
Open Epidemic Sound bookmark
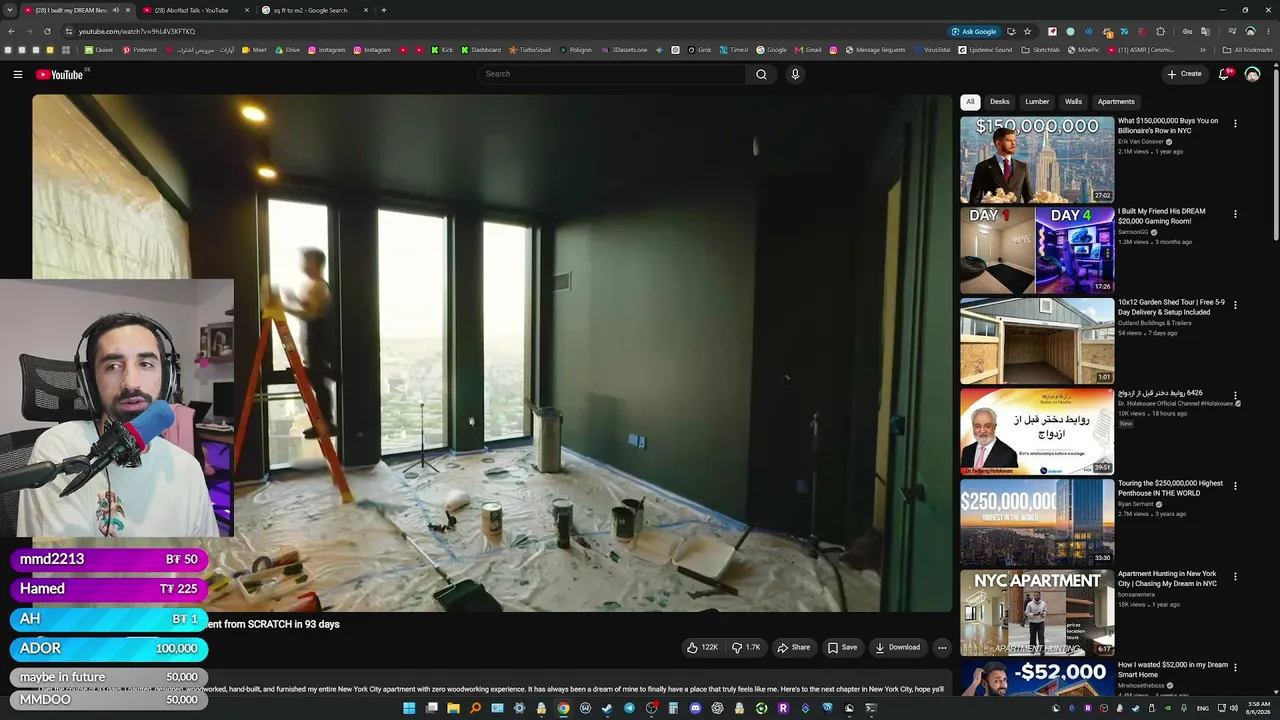tap(984, 50)
